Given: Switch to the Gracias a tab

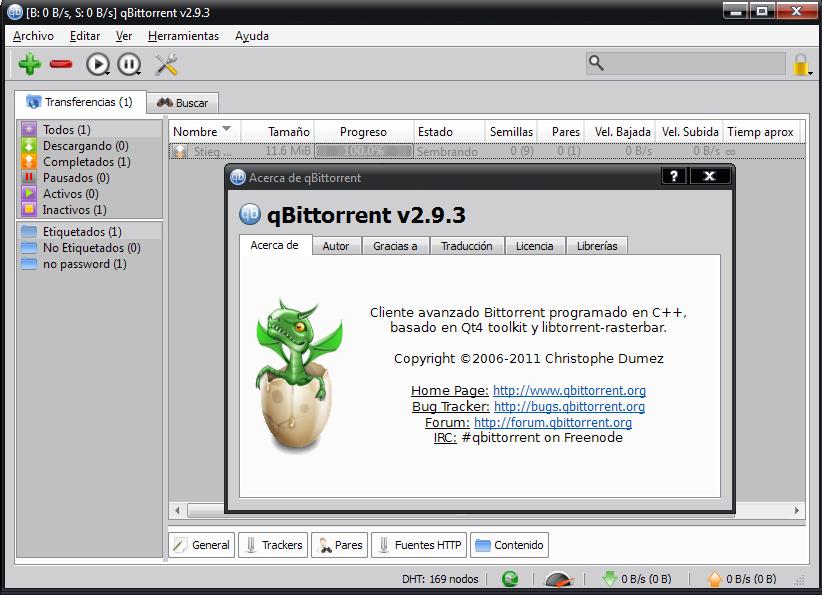Looking at the screenshot, I should (395, 246).
